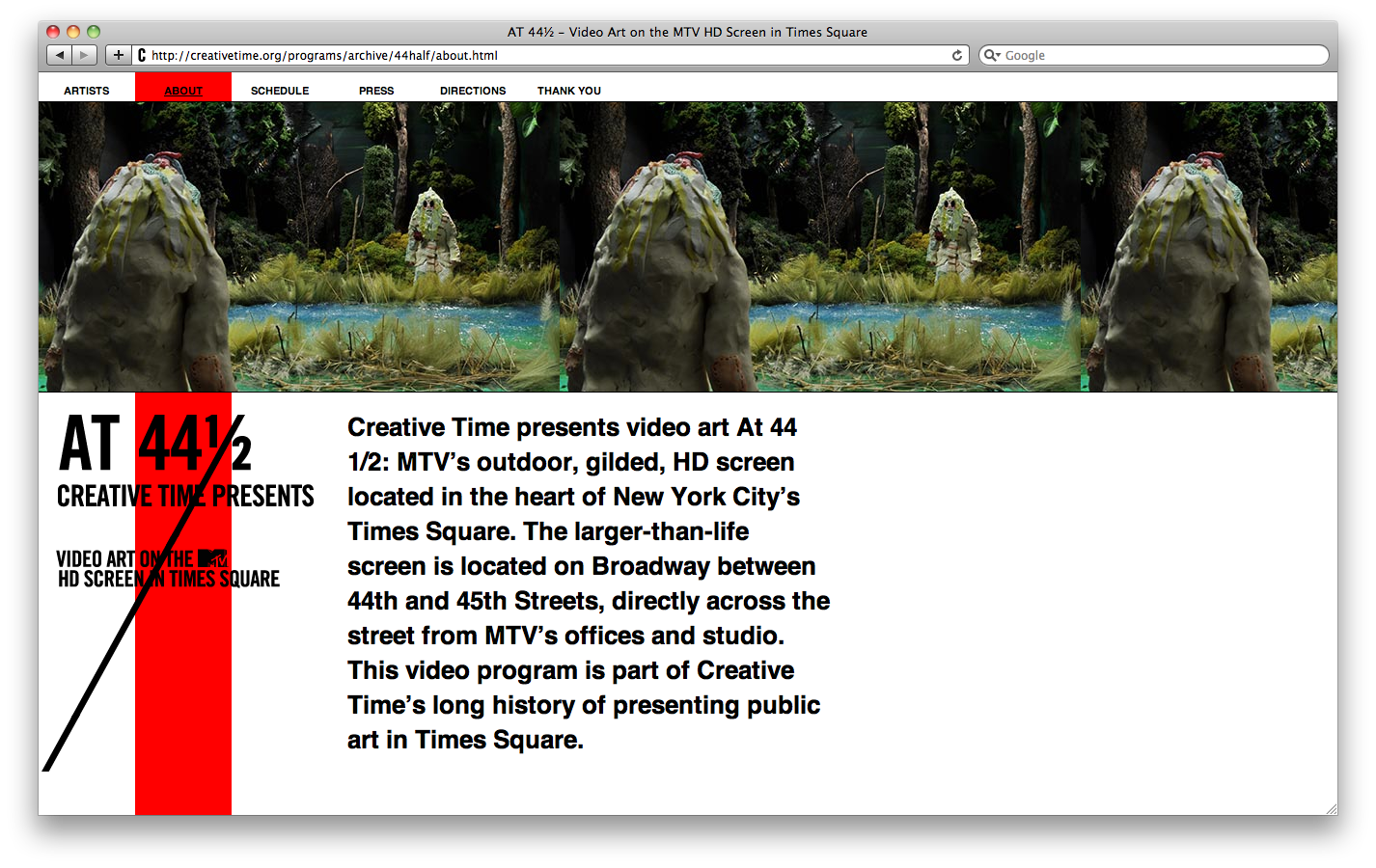Go forward with the Safari forward arrow
The width and height of the screenshot is (1376, 868).
(x=85, y=55)
